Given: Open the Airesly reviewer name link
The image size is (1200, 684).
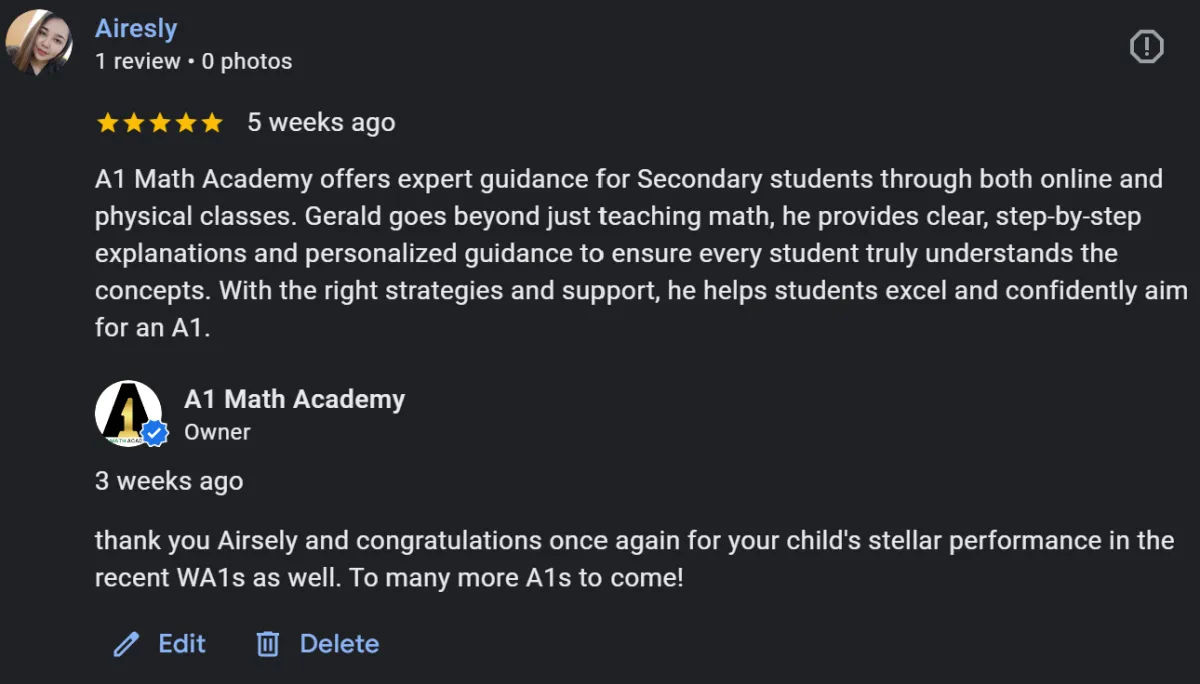Looking at the screenshot, I should click(x=136, y=29).
